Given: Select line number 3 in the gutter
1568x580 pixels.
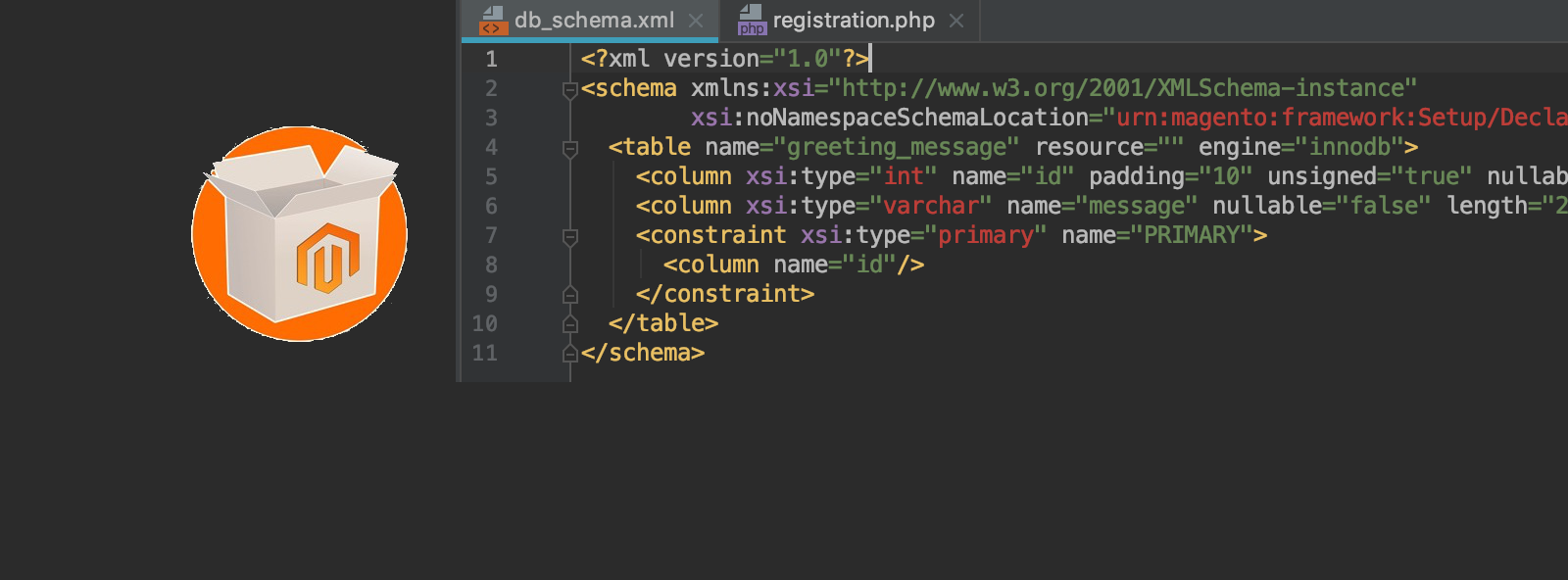Looking at the screenshot, I should [491, 119].
